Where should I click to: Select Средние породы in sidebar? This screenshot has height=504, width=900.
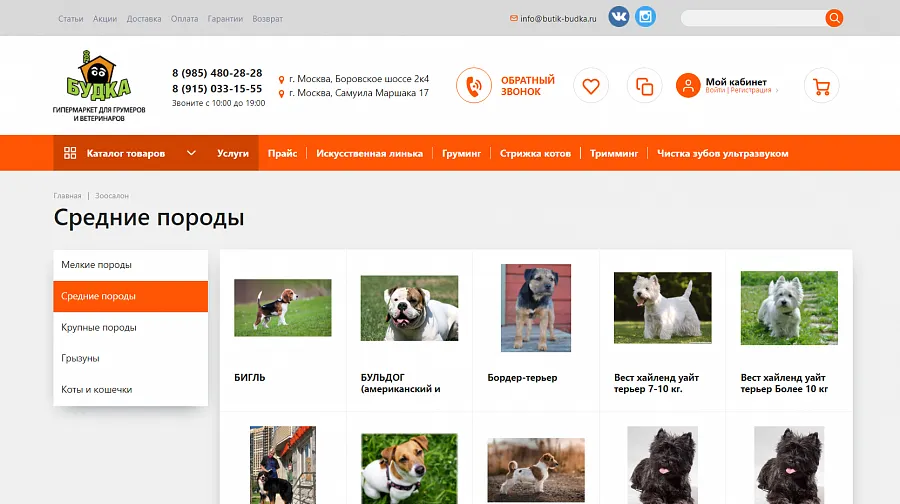pyautogui.click(x=130, y=296)
